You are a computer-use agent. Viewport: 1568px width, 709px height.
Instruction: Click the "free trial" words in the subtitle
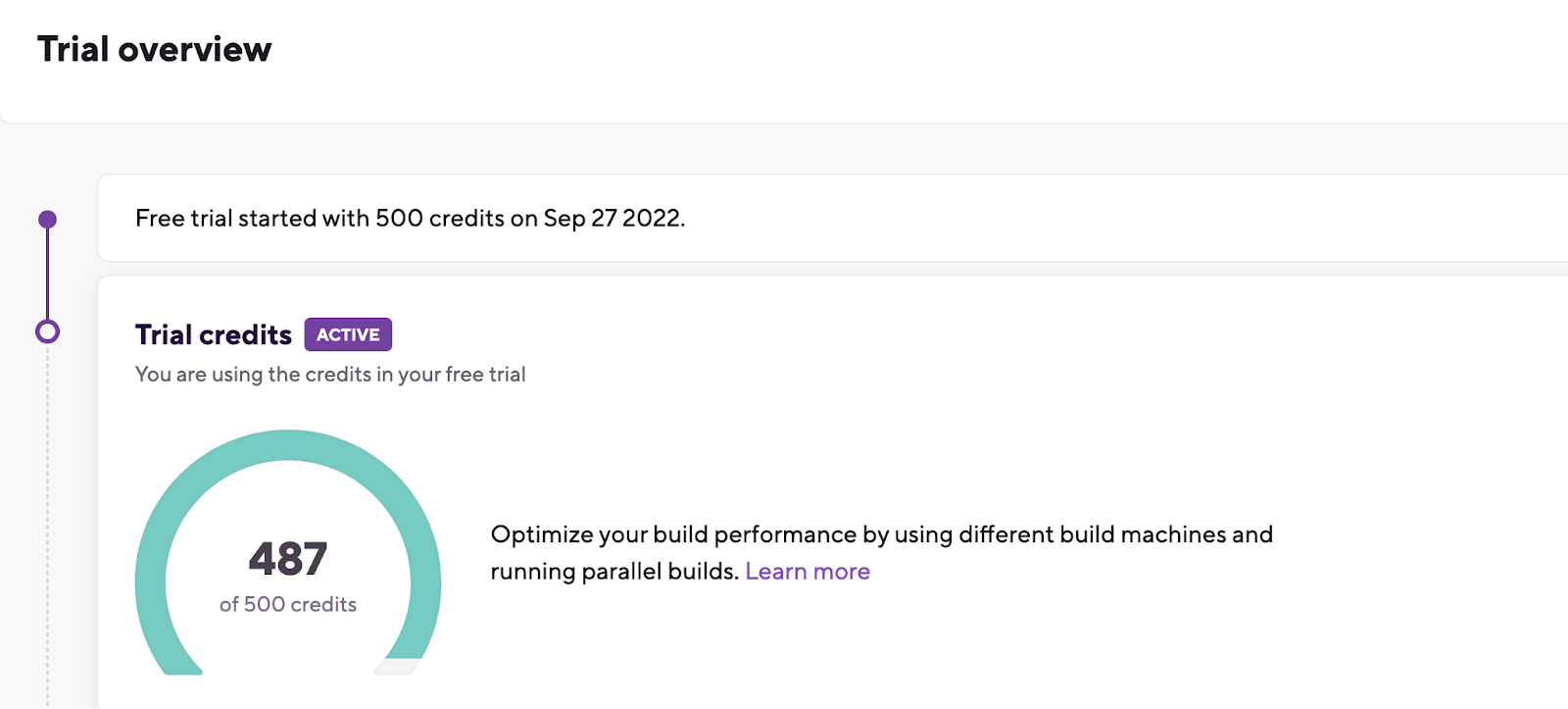click(485, 375)
